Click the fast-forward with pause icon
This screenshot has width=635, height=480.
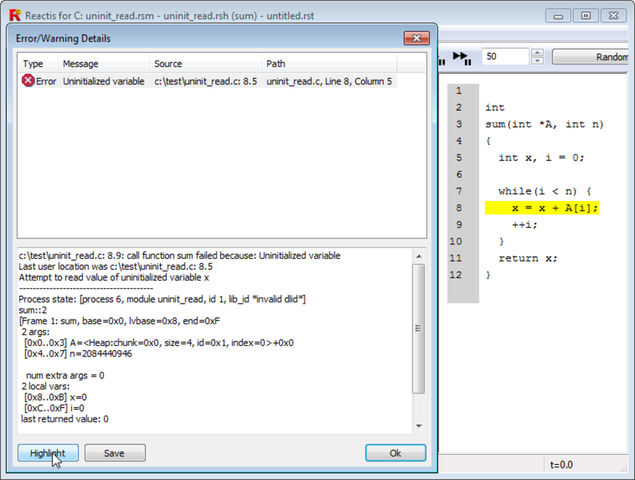[461, 57]
